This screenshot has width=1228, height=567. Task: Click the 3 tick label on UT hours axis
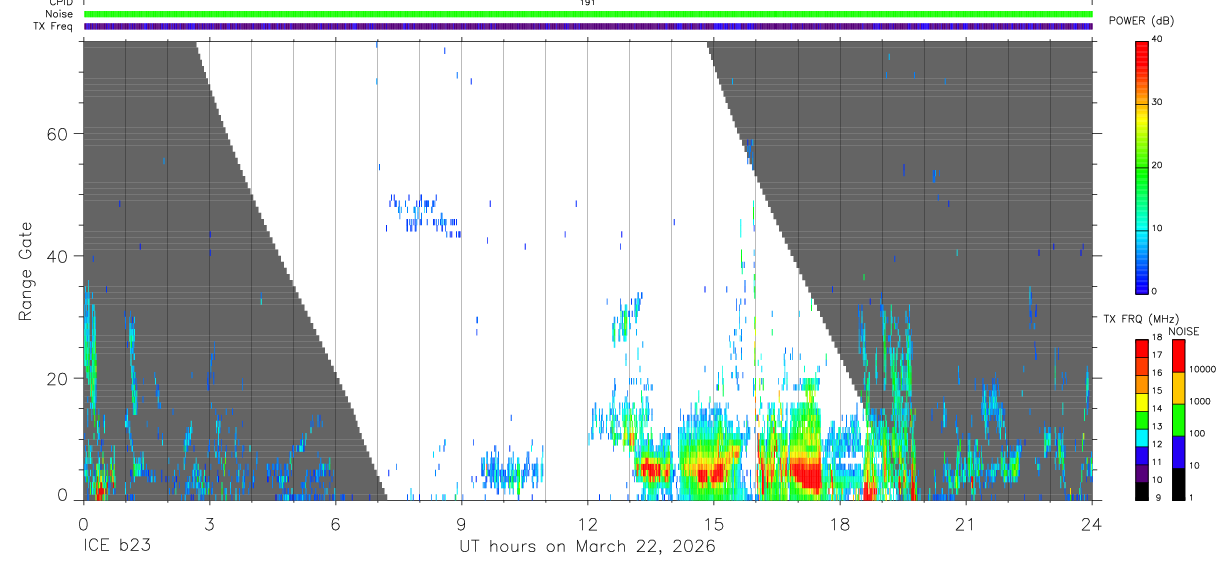[209, 523]
